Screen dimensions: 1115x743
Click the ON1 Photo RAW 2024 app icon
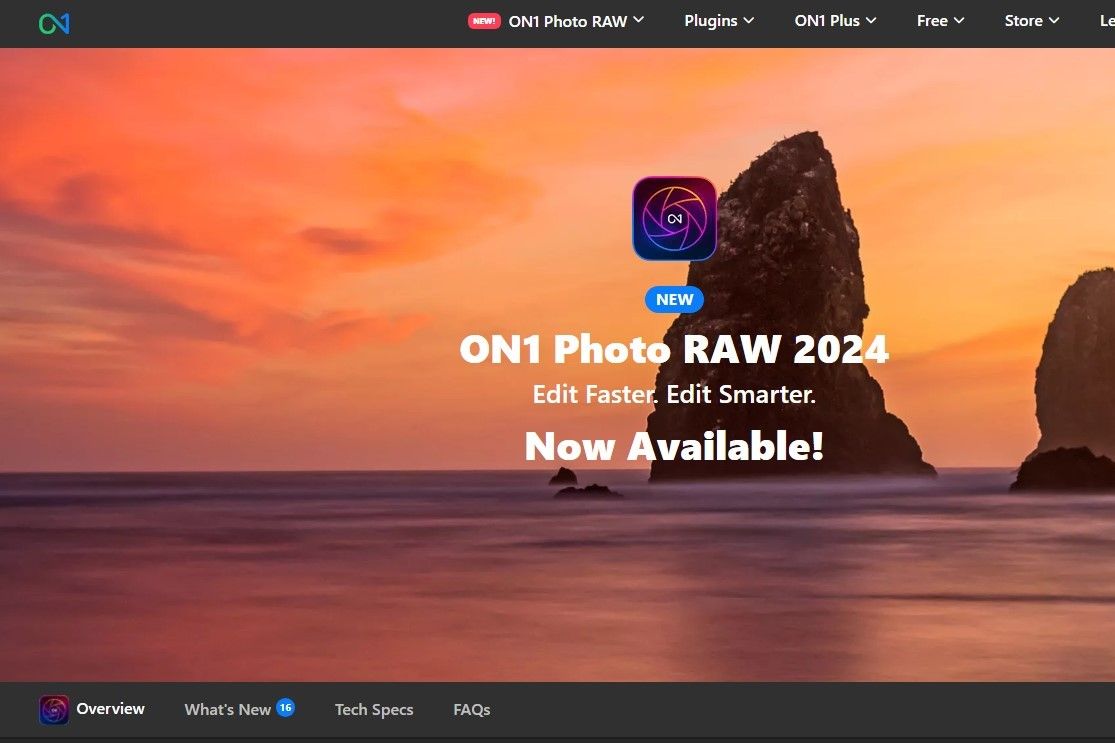pyautogui.click(x=674, y=218)
